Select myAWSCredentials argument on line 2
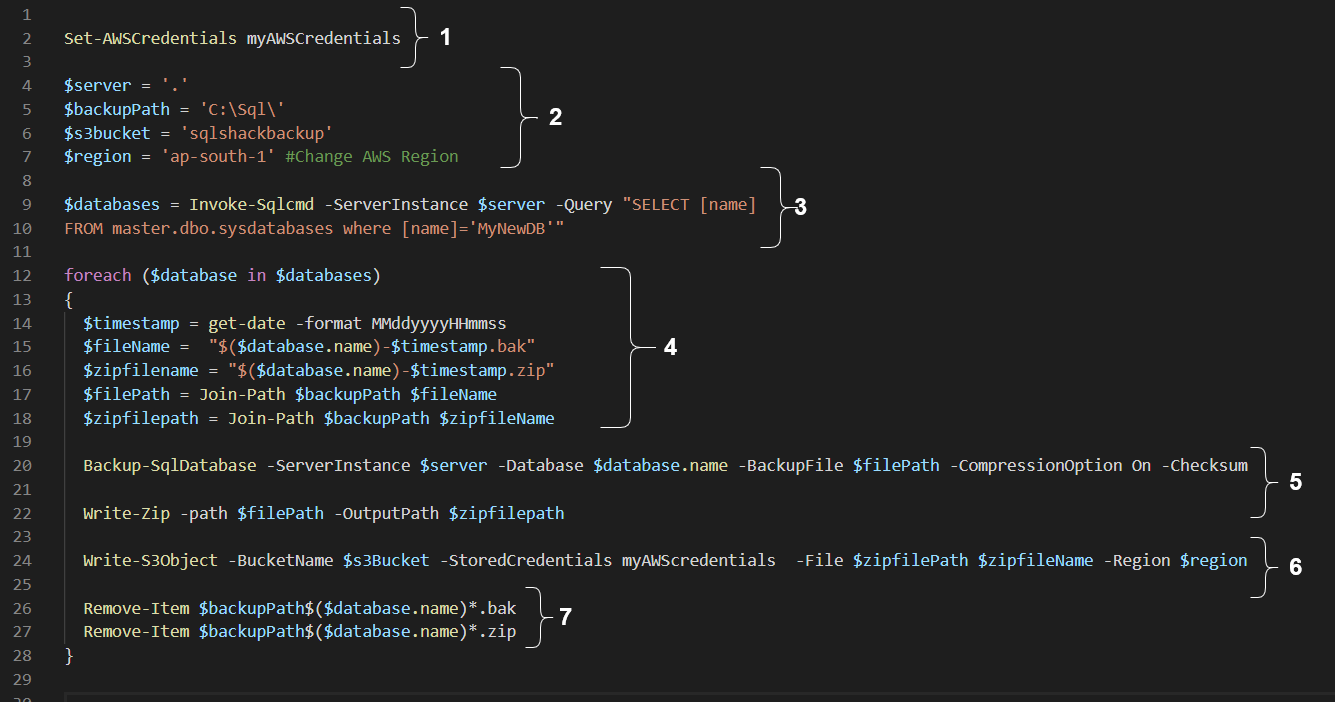The image size is (1335, 702). [323, 38]
